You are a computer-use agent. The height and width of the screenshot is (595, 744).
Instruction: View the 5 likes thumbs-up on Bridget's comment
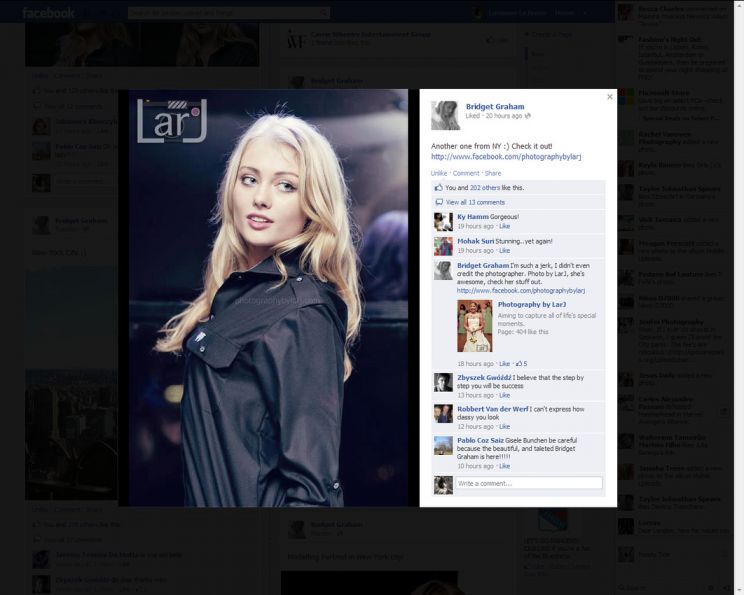coord(521,363)
